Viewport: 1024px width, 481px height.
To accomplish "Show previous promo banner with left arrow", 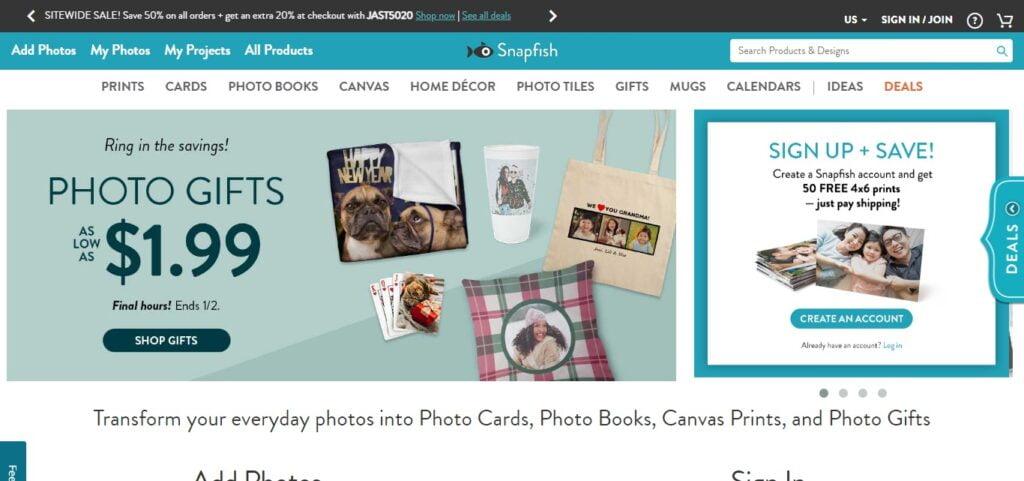I will click(x=31, y=16).
